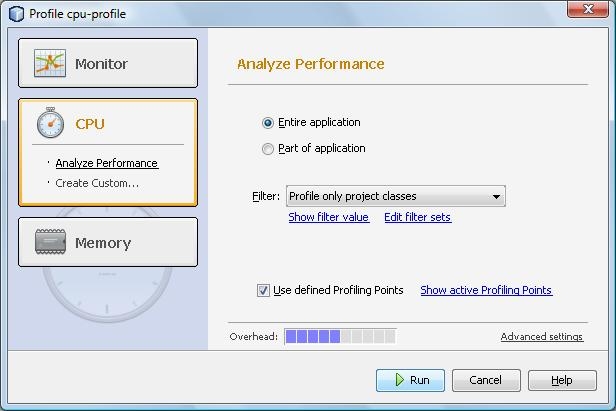Select the Analyze Performance entry
Viewport: 616px width, 411px height.
106,163
